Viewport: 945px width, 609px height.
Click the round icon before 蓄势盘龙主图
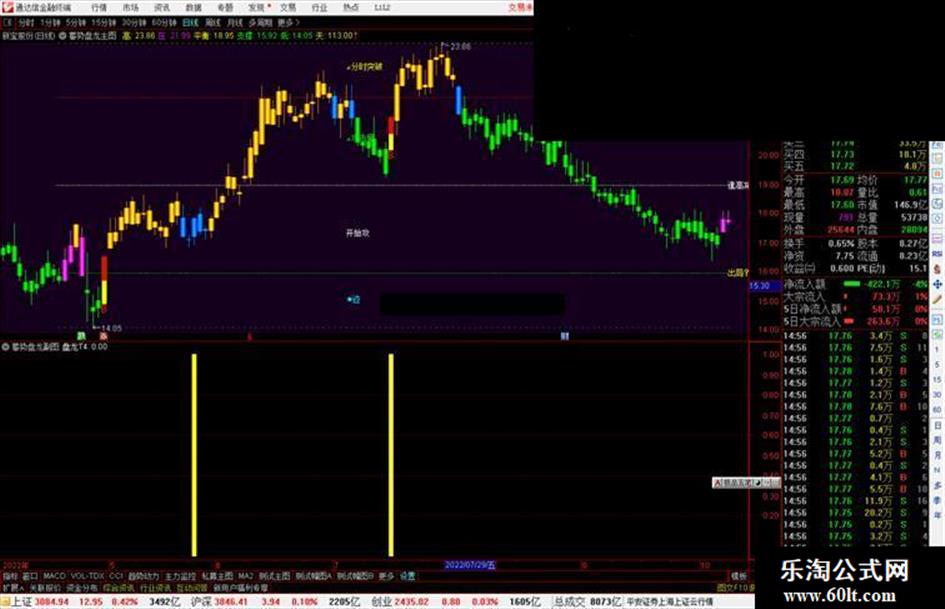pos(63,36)
